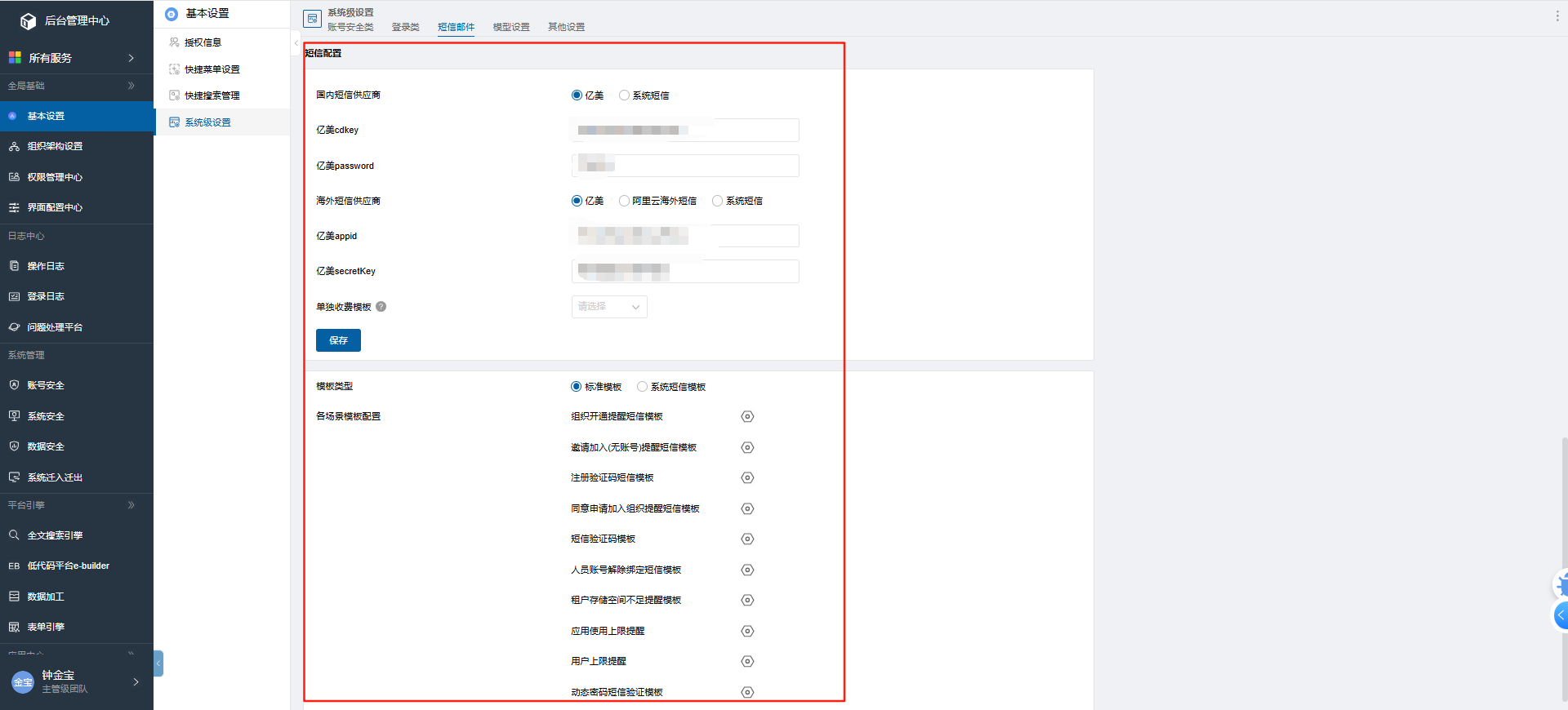Viewport: 1568px width, 710px height.
Task: Click the 保存 button
Action: pos(338,340)
